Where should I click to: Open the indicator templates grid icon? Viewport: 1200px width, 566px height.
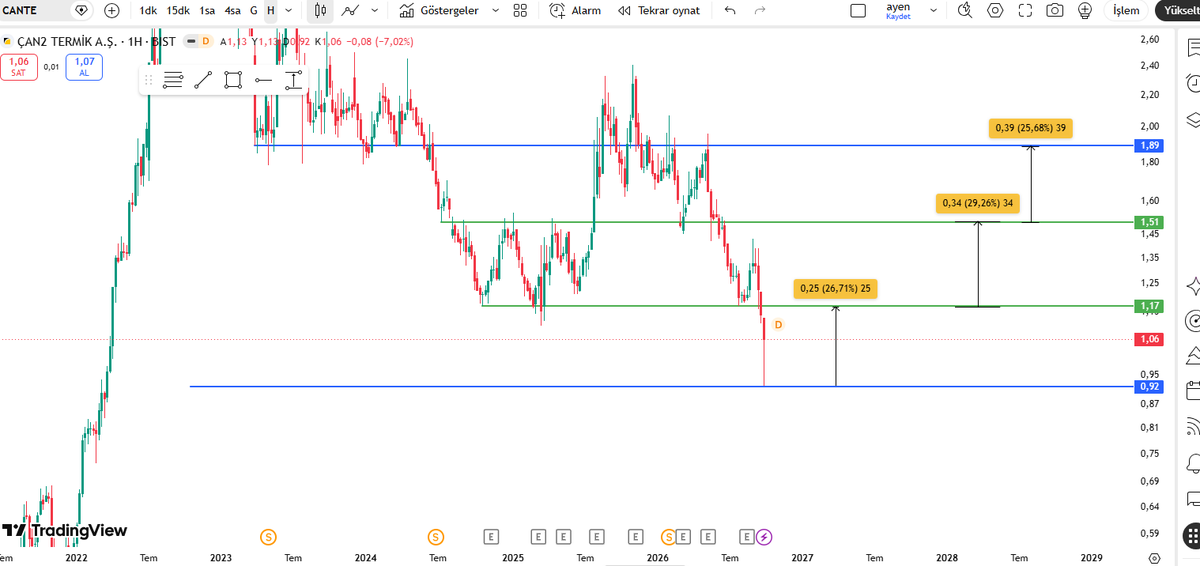pyautogui.click(x=520, y=10)
